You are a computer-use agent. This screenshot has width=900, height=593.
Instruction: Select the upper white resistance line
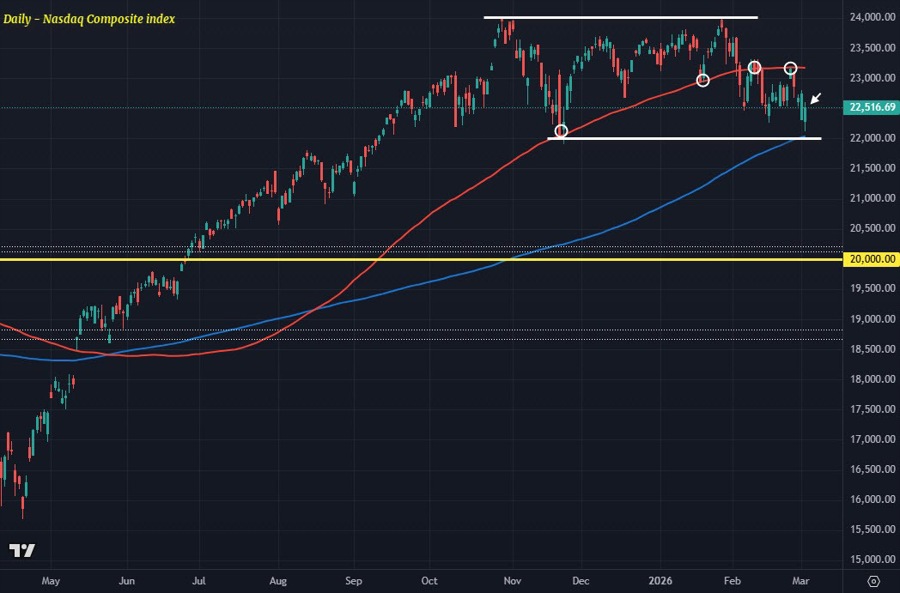coord(620,17)
